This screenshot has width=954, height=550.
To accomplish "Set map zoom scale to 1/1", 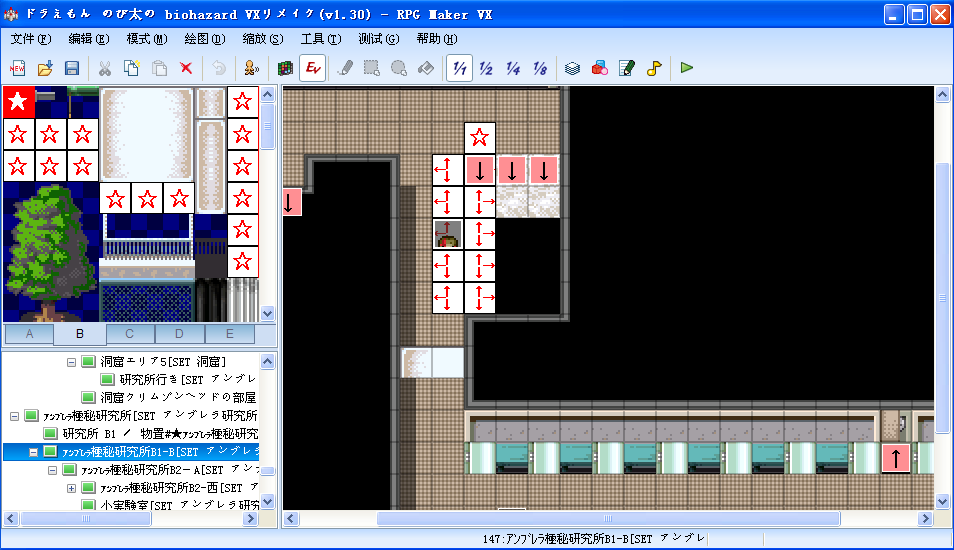I will 459,68.
